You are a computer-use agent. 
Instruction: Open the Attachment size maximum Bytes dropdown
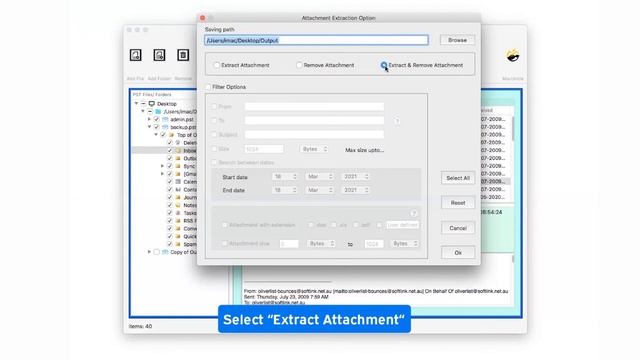405,244
